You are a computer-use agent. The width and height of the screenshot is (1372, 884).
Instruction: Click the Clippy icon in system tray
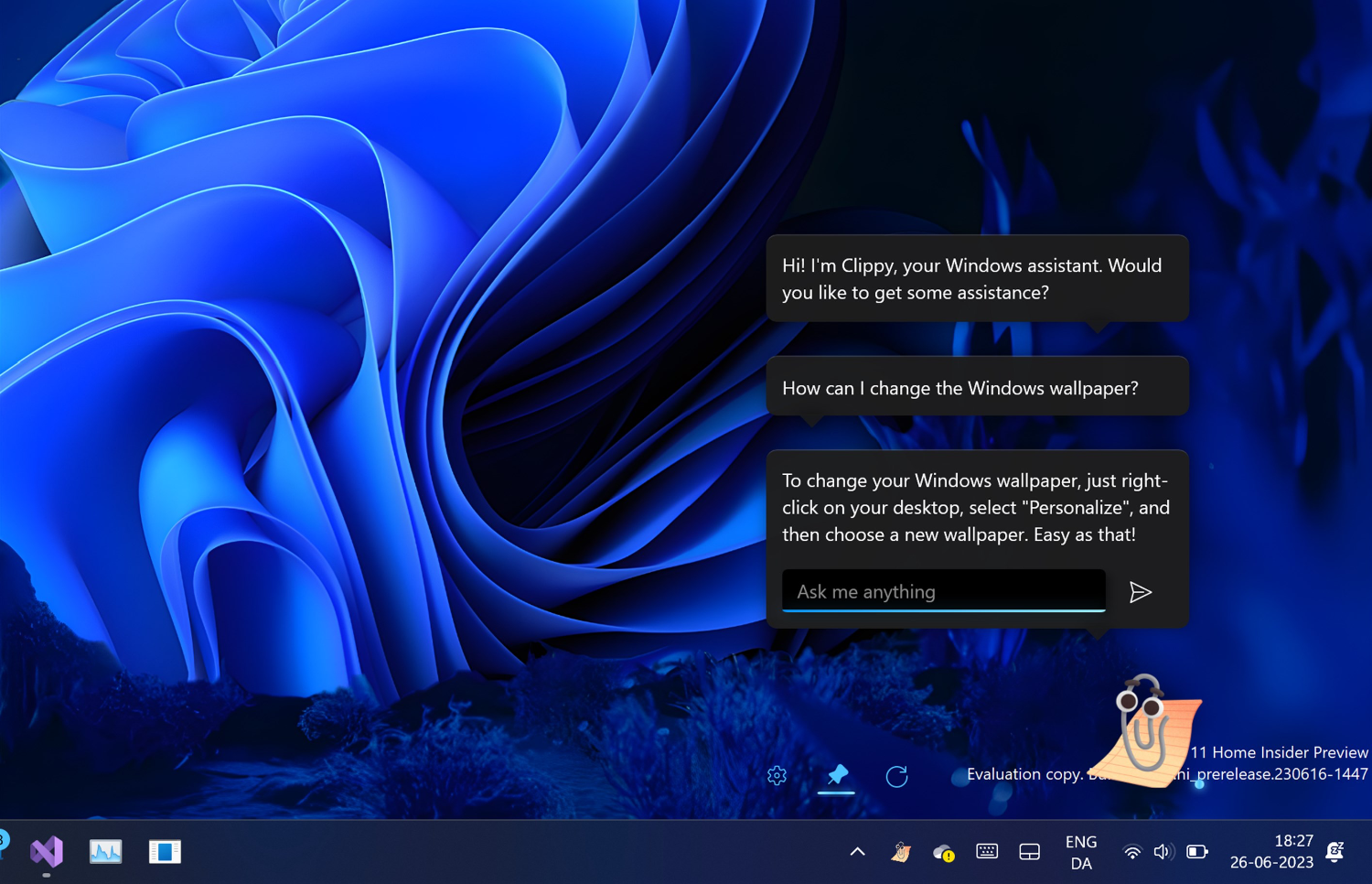tap(901, 852)
